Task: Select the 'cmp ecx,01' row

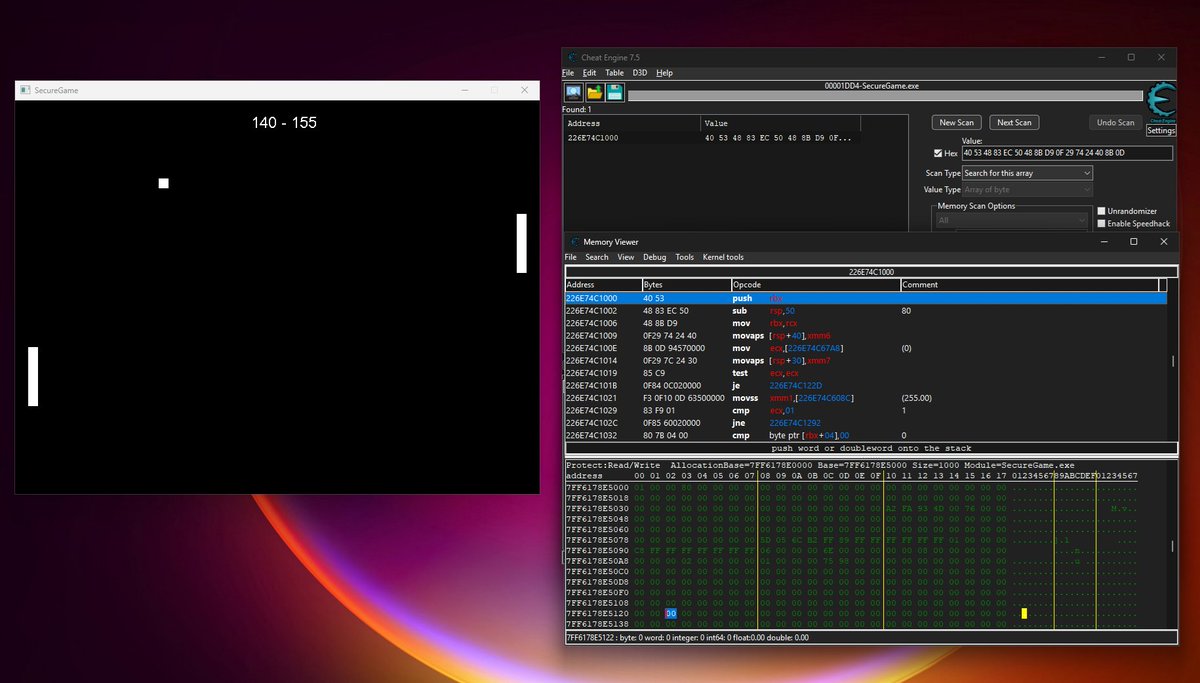Action: 866,410
